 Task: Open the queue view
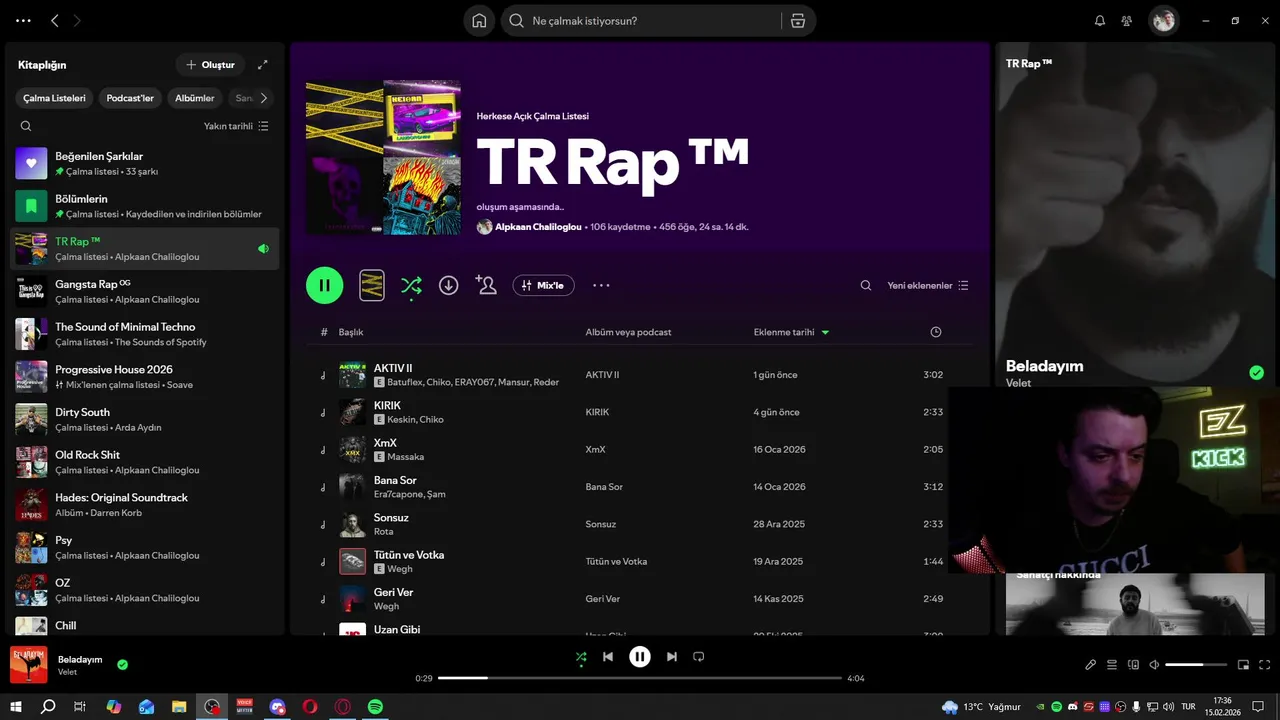tap(1112, 665)
